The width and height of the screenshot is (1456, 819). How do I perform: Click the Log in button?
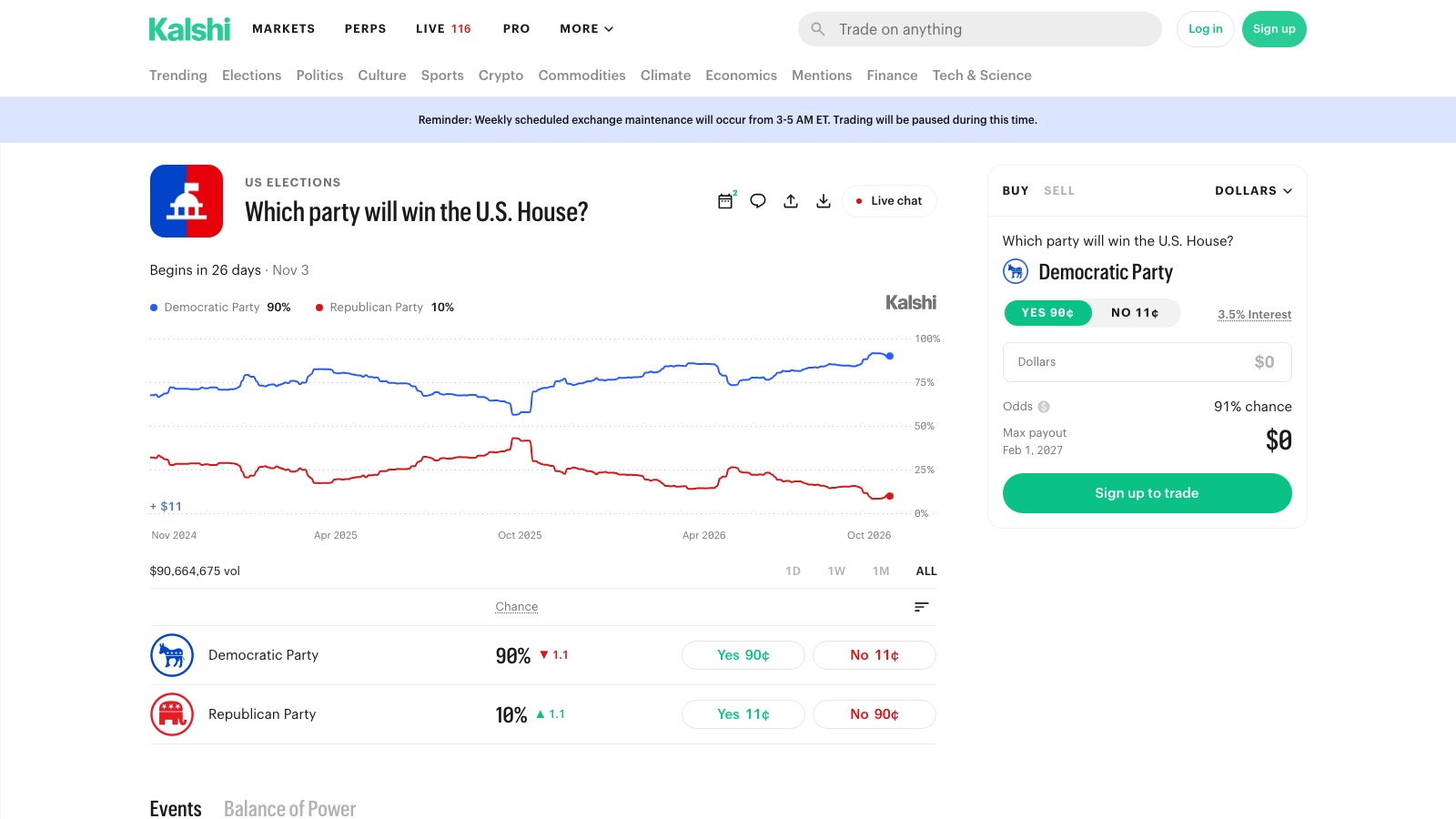tap(1206, 29)
